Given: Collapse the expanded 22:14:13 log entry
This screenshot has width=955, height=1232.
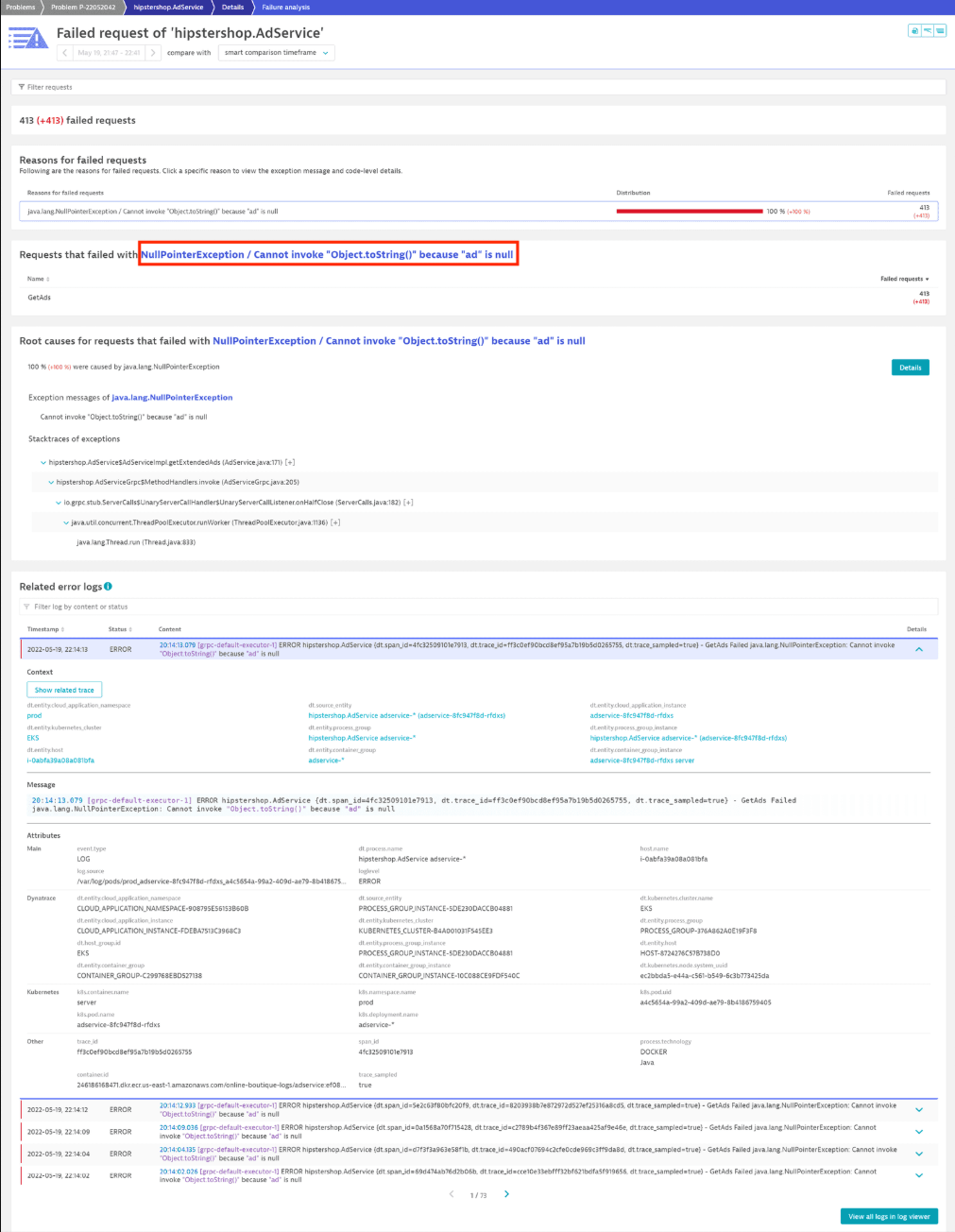Looking at the screenshot, I should 918,649.
